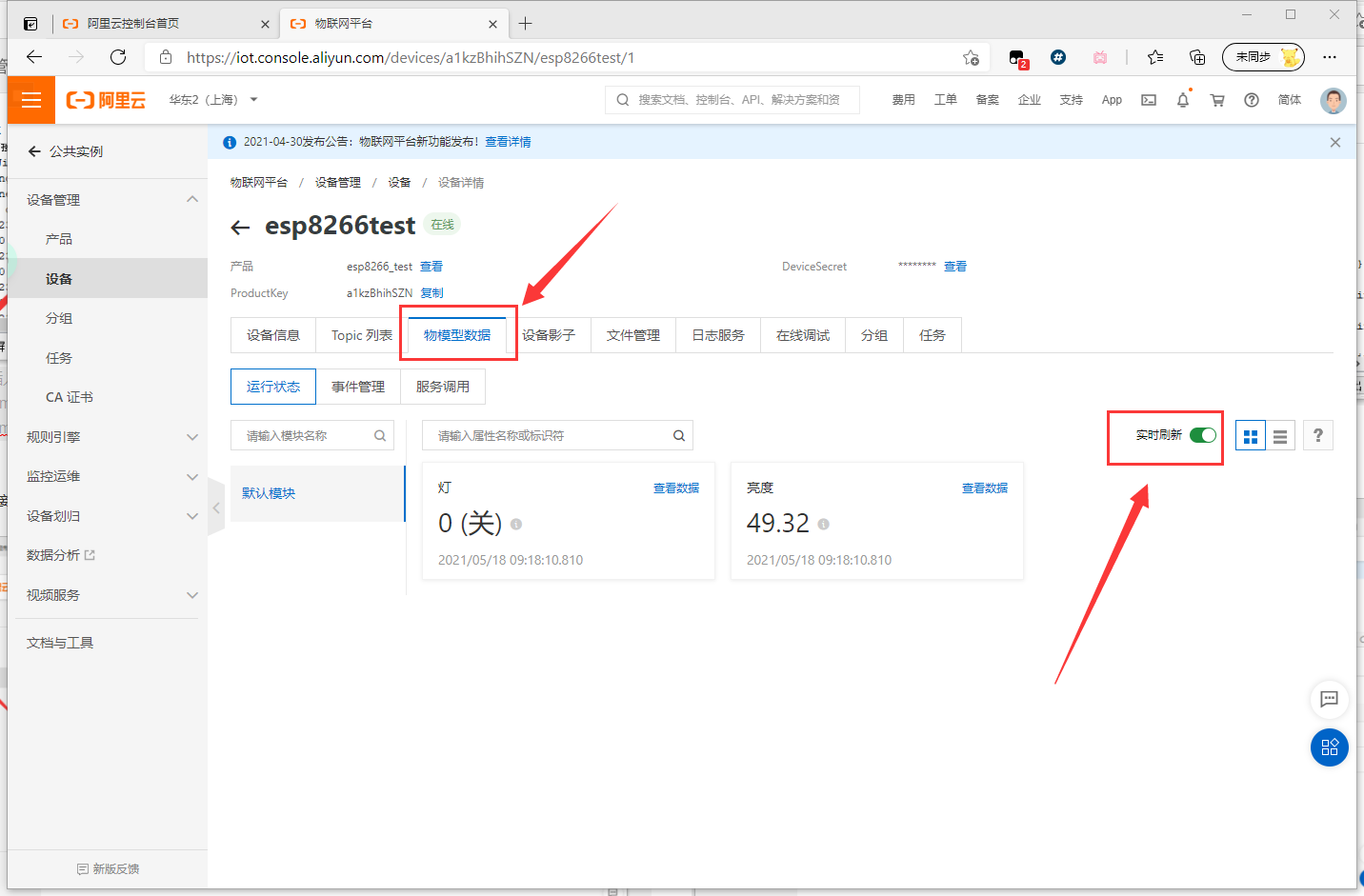Select 默认模块 in the module list
1364x896 pixels.
318,493
